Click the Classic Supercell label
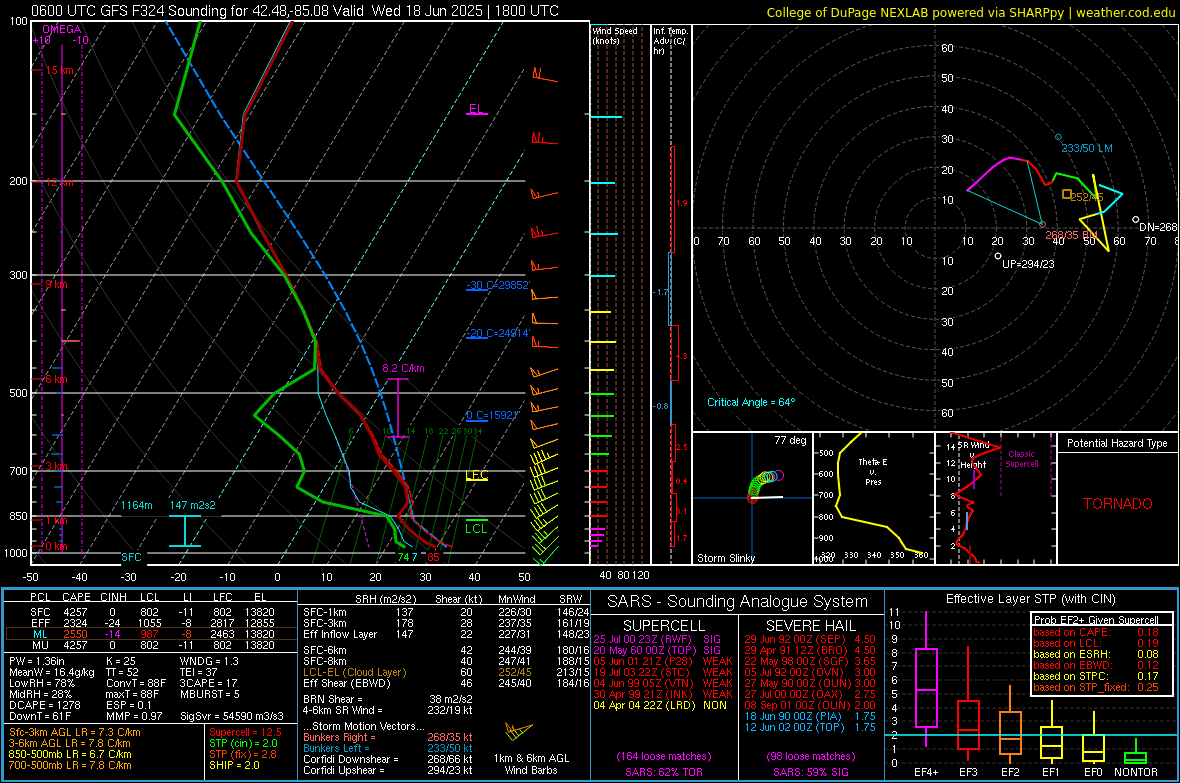The height and width of the screenshot is (783, 1180). [x=1022, y=459]
